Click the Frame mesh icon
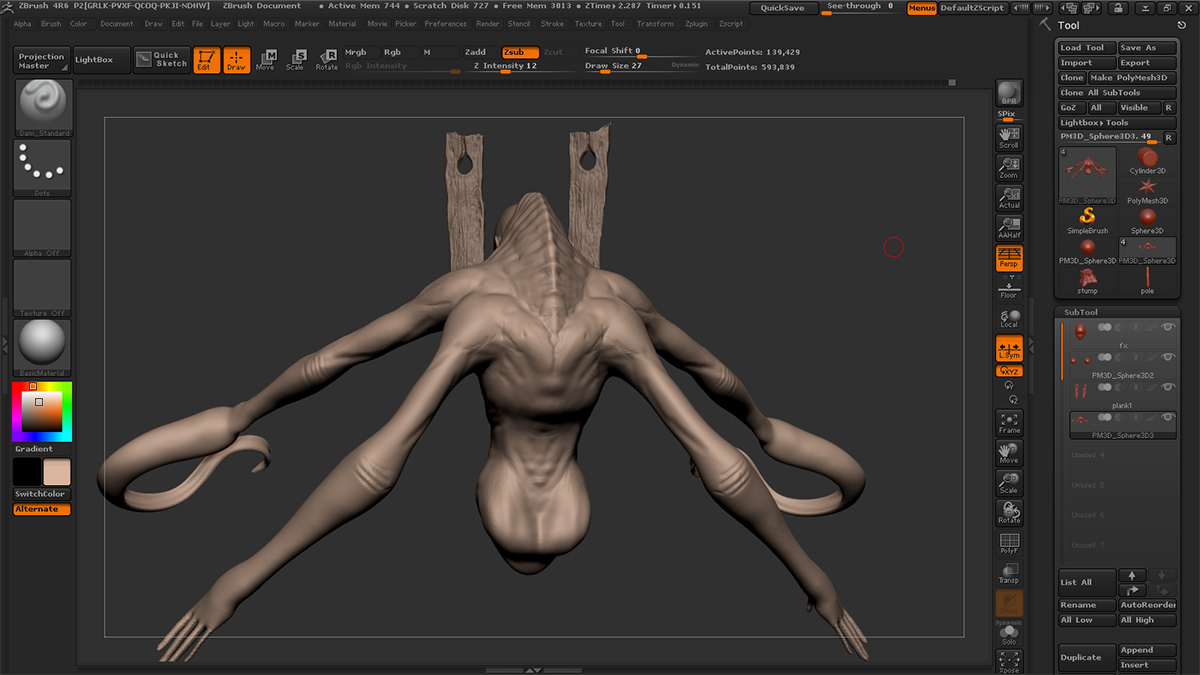The image size is (1200, 675). 1009,423
